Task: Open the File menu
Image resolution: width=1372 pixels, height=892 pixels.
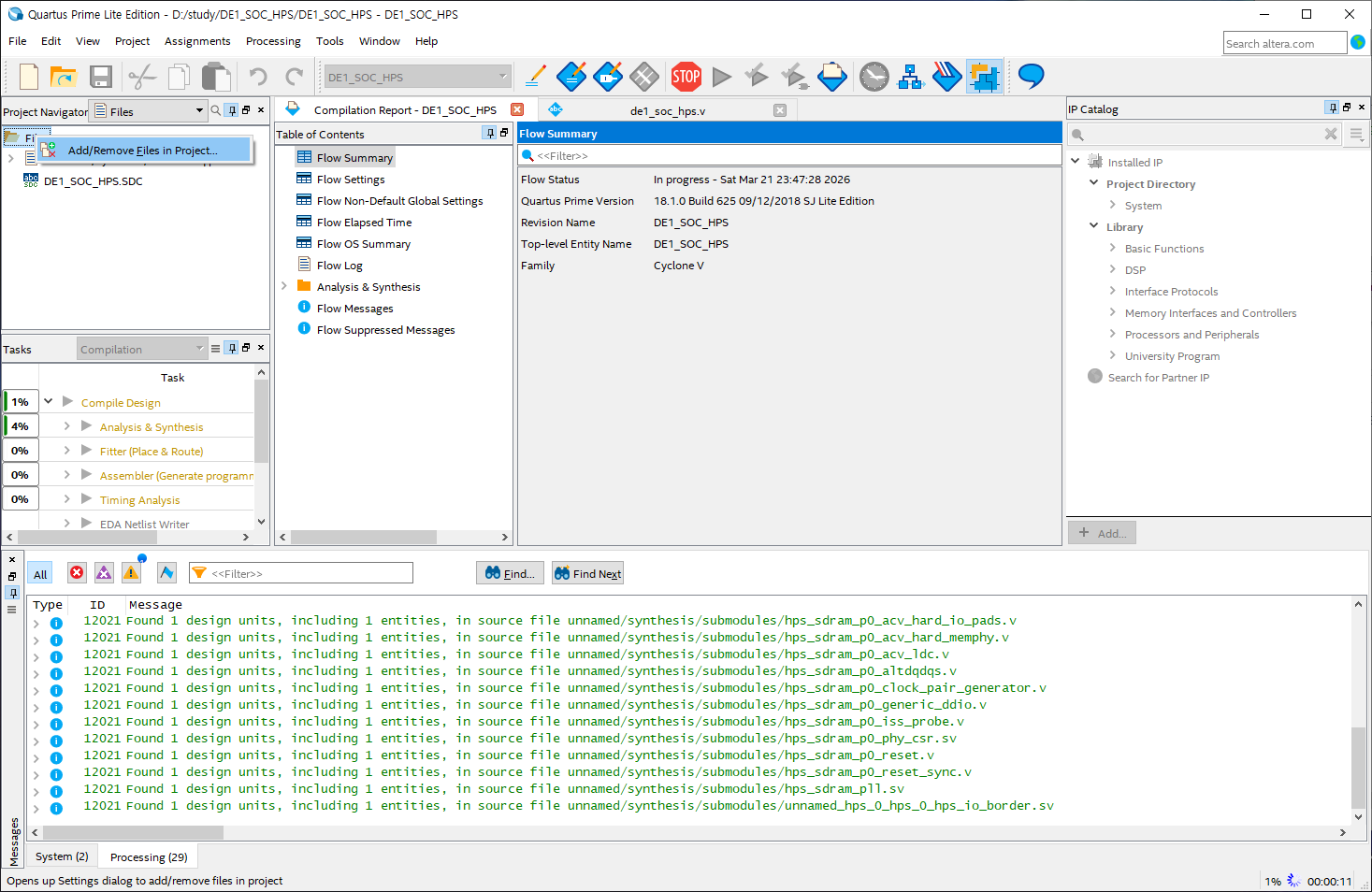Action: pos(18,41)
